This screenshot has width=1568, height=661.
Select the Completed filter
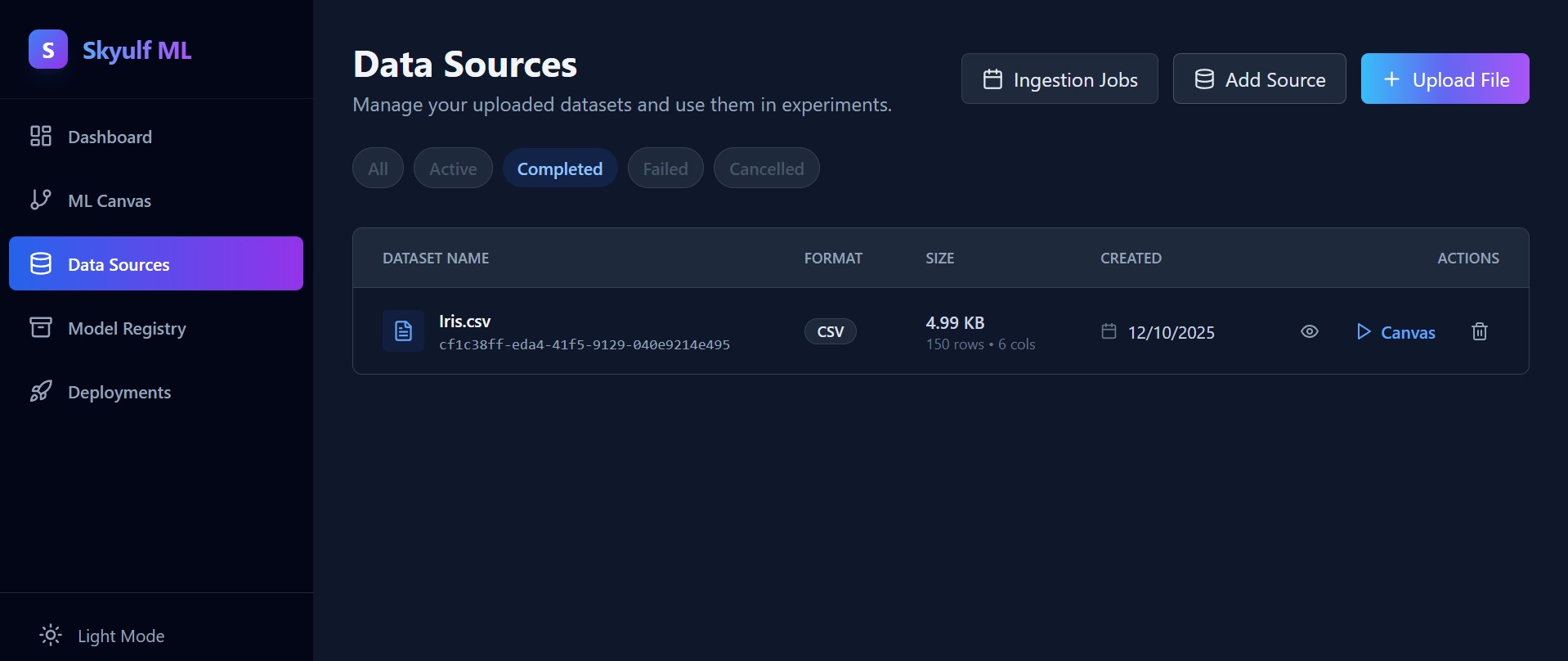click(x=559, y=169)
